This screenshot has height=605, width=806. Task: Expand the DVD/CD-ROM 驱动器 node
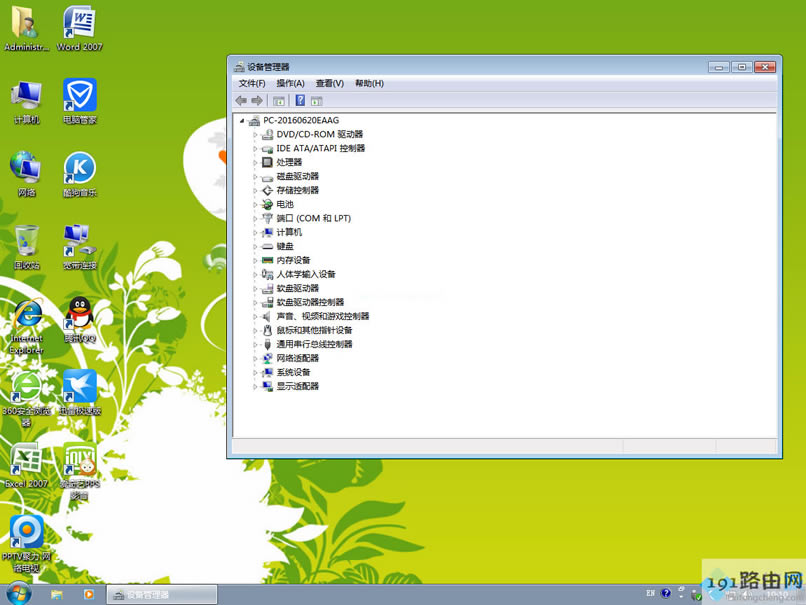(x=255, y=135)
